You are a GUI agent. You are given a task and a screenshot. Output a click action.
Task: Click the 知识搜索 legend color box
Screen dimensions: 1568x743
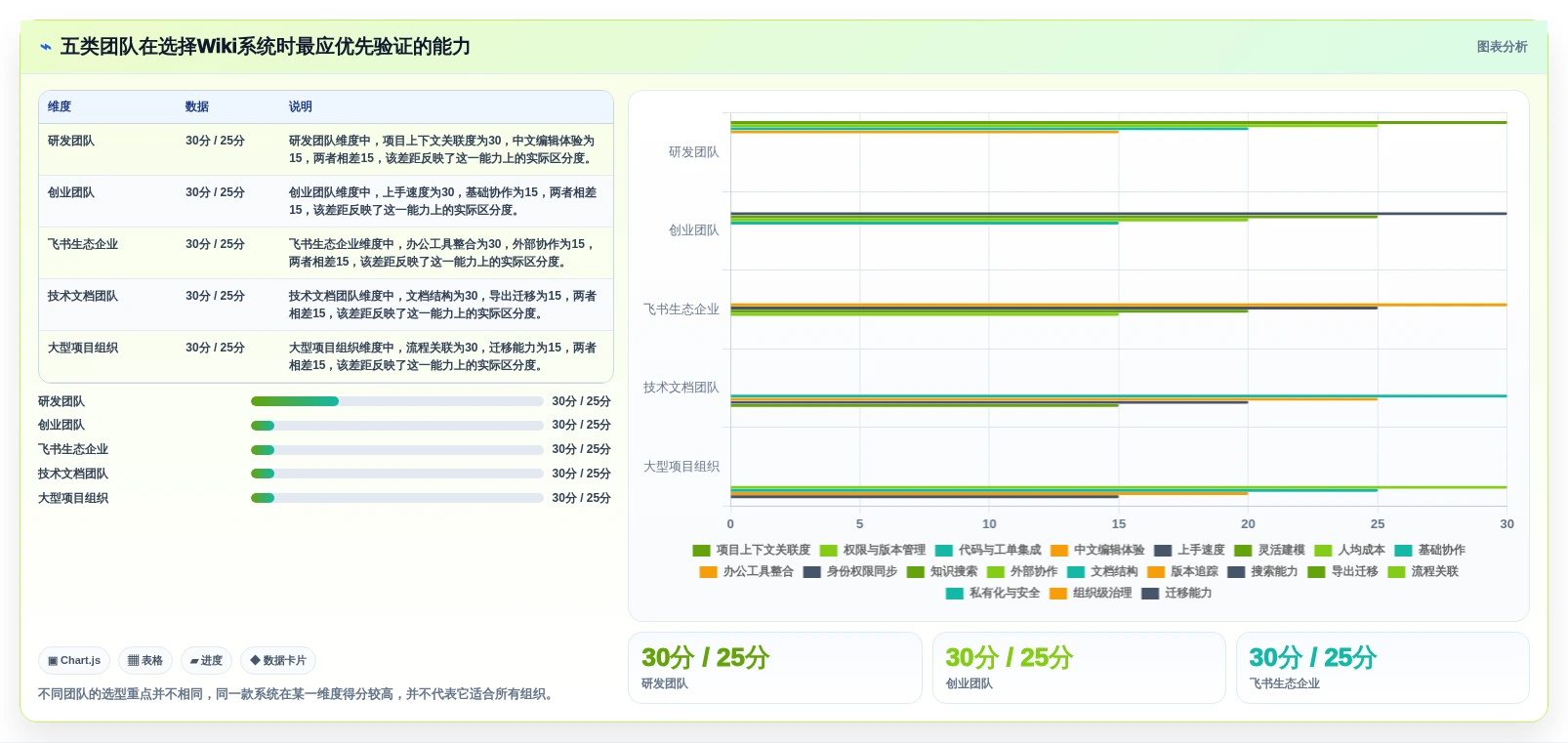pyautogui.click(x=915, y=572)
